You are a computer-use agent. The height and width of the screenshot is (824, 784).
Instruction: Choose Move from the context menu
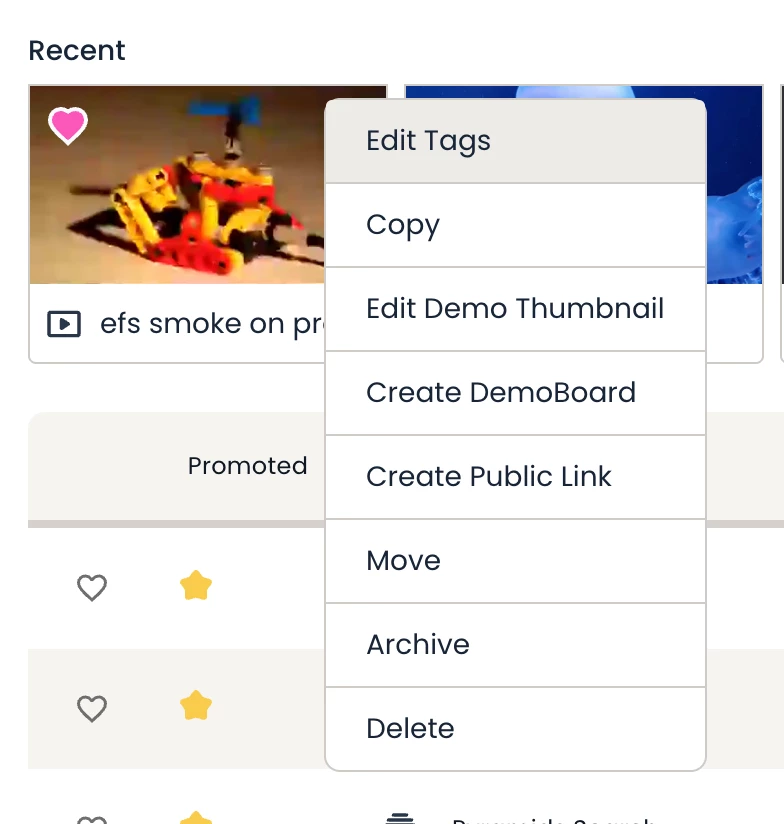[x=403, y=561]
